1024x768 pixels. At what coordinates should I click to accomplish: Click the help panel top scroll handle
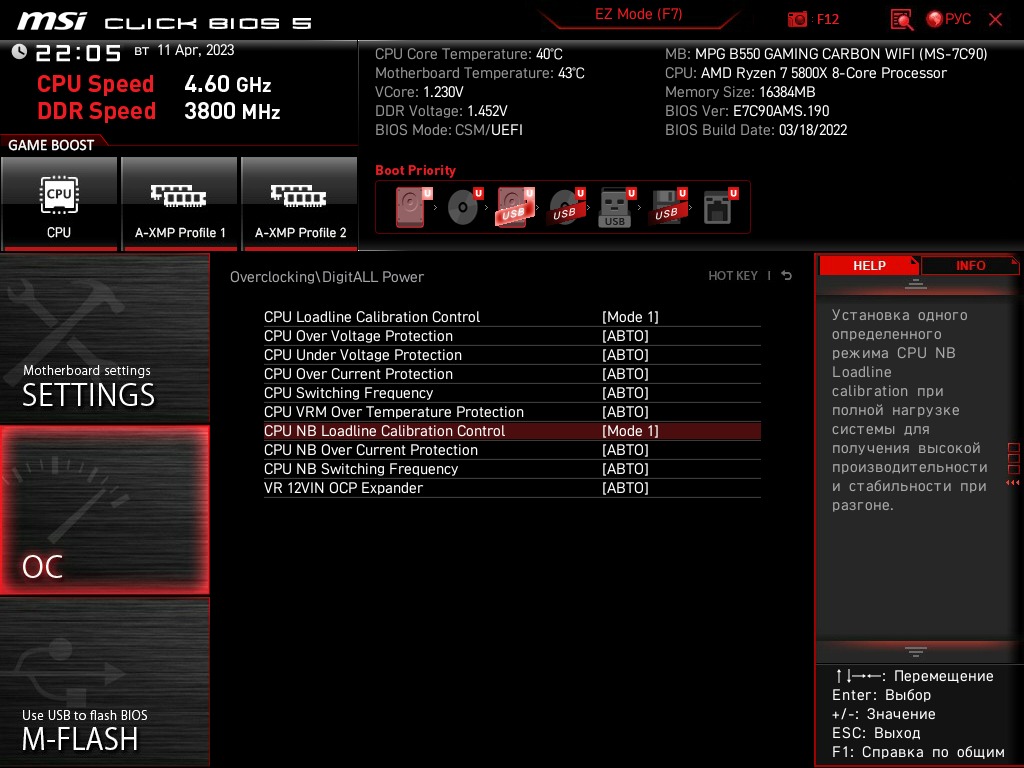point(916,284)
